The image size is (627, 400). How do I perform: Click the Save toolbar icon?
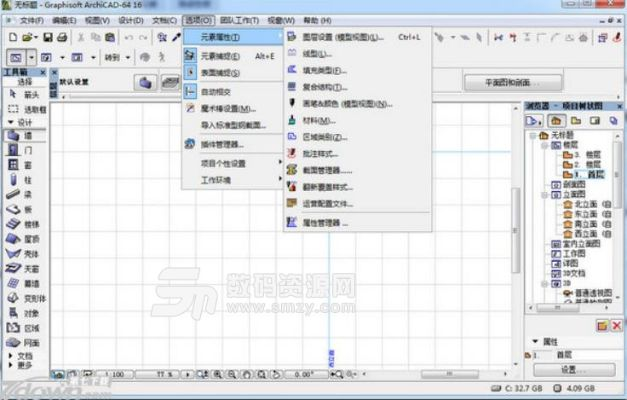click(x=48, y=37)
